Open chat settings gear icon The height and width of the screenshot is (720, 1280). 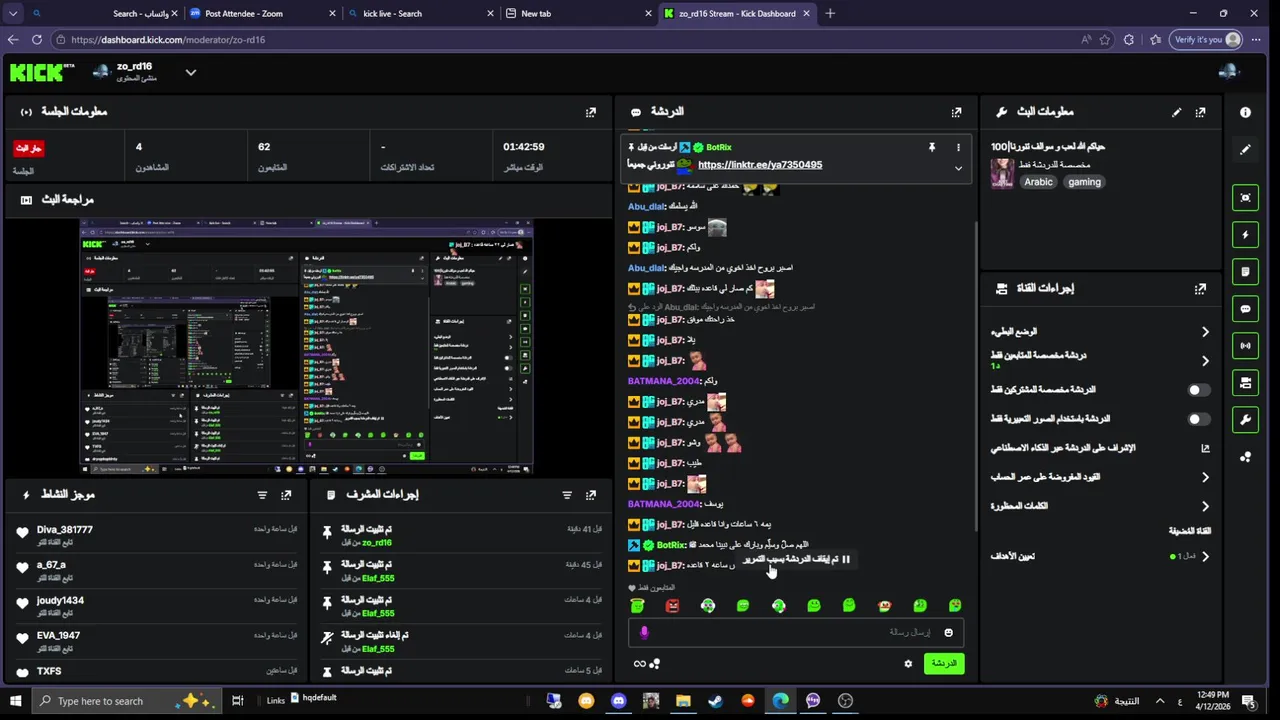pos(908,663)
